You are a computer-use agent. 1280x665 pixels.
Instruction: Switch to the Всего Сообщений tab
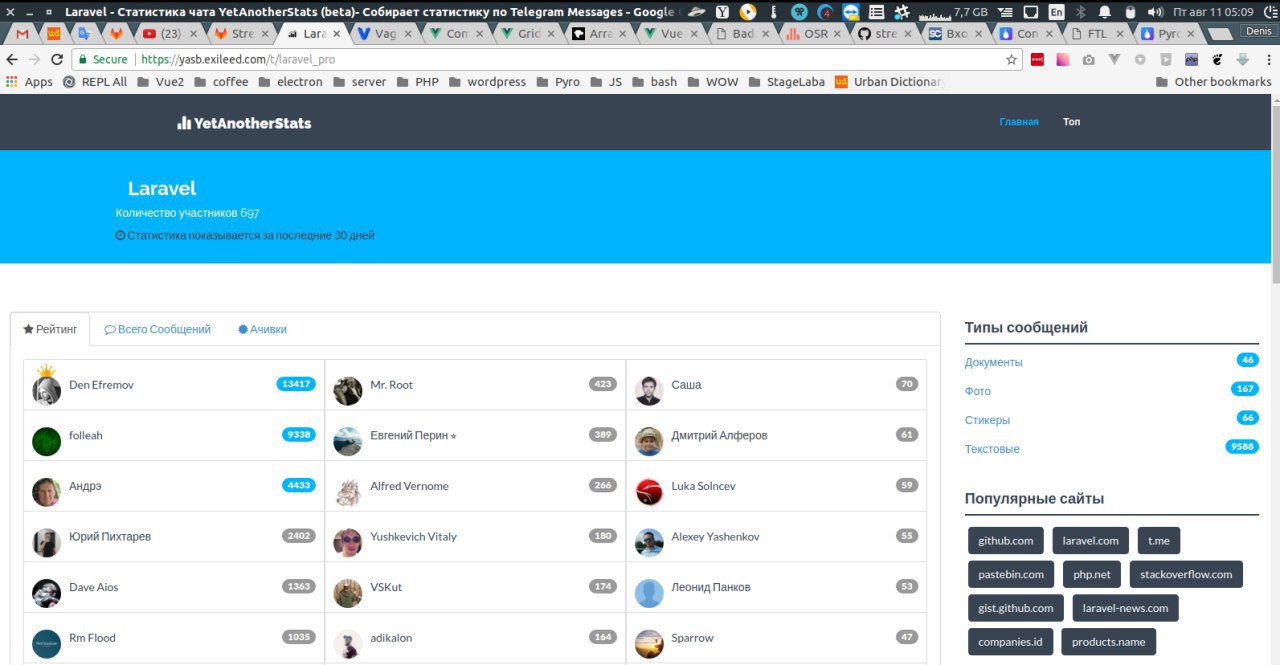coord(157,329)
